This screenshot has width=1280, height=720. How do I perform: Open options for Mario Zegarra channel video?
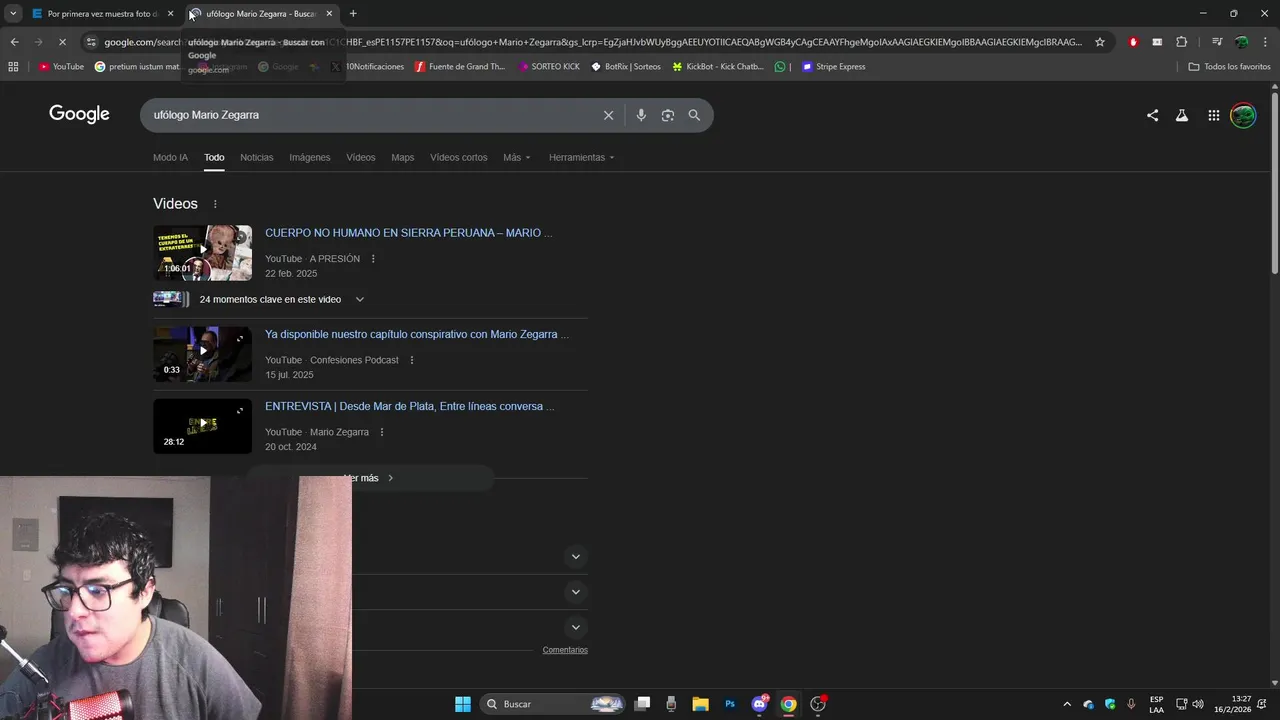click(x=381, y=432)
